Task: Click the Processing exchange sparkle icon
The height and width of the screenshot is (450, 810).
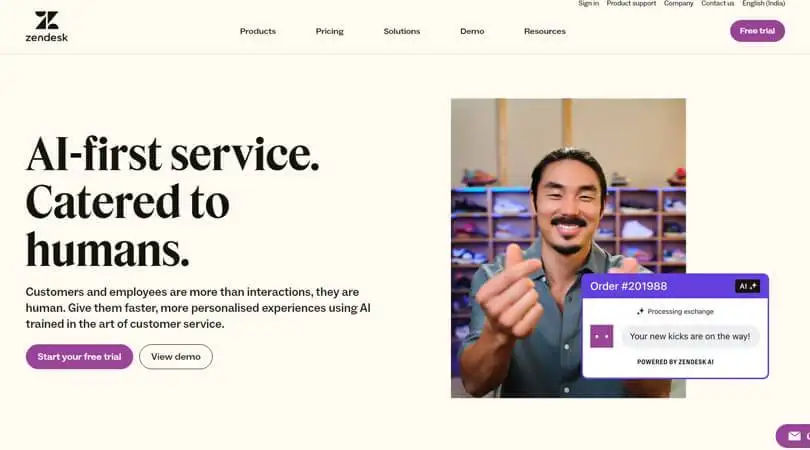Action: pyautogui.click(x=640, y=312)
